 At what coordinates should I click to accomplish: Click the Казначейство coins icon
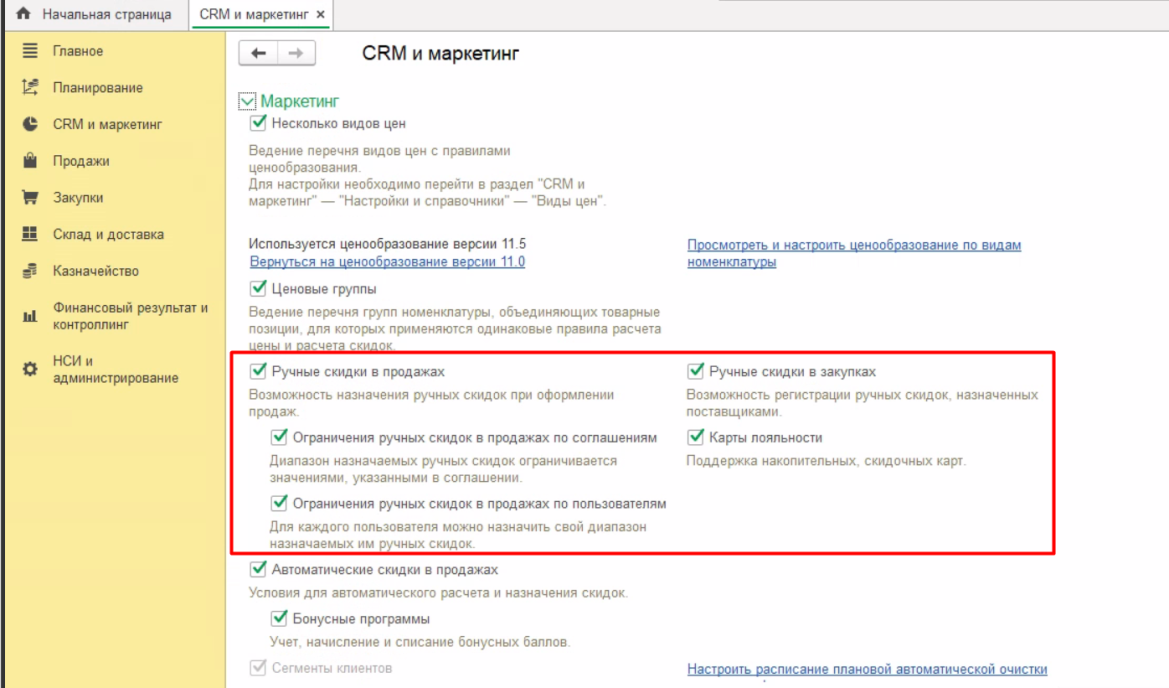[30, 271]
